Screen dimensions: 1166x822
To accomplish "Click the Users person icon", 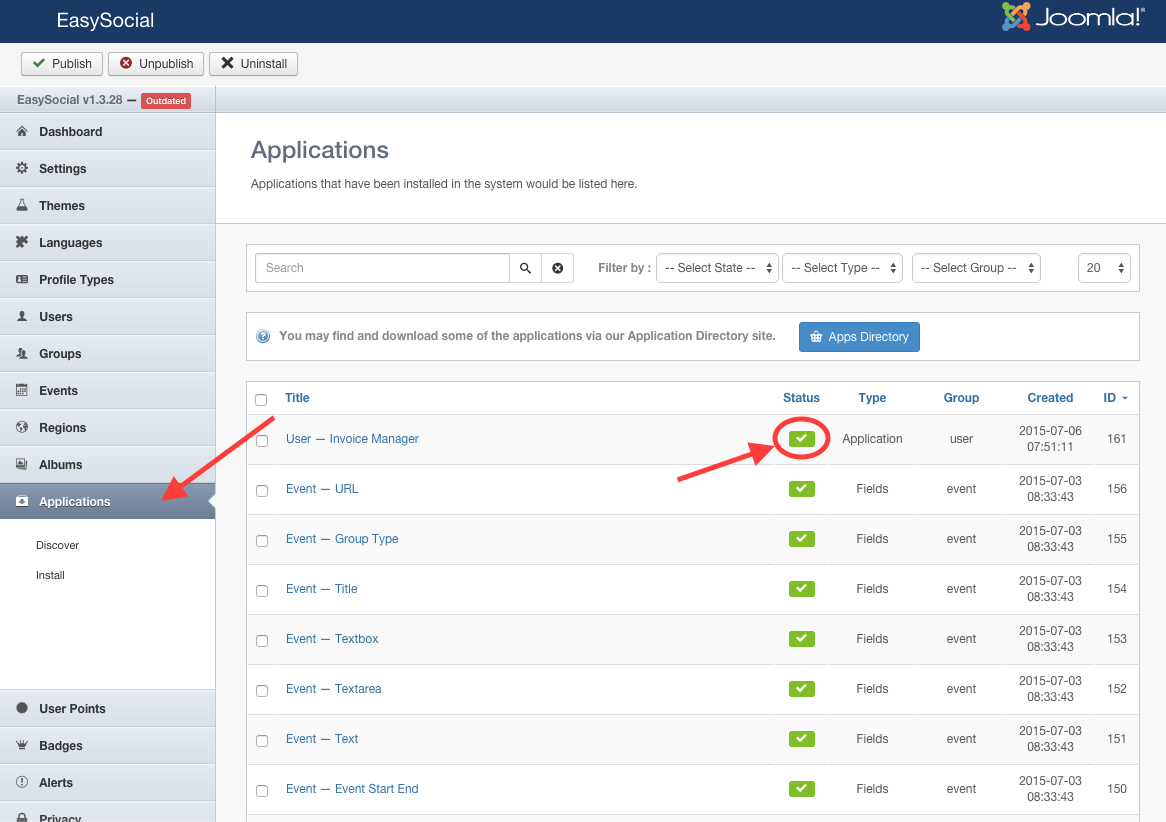I will (x=22, y=316).
